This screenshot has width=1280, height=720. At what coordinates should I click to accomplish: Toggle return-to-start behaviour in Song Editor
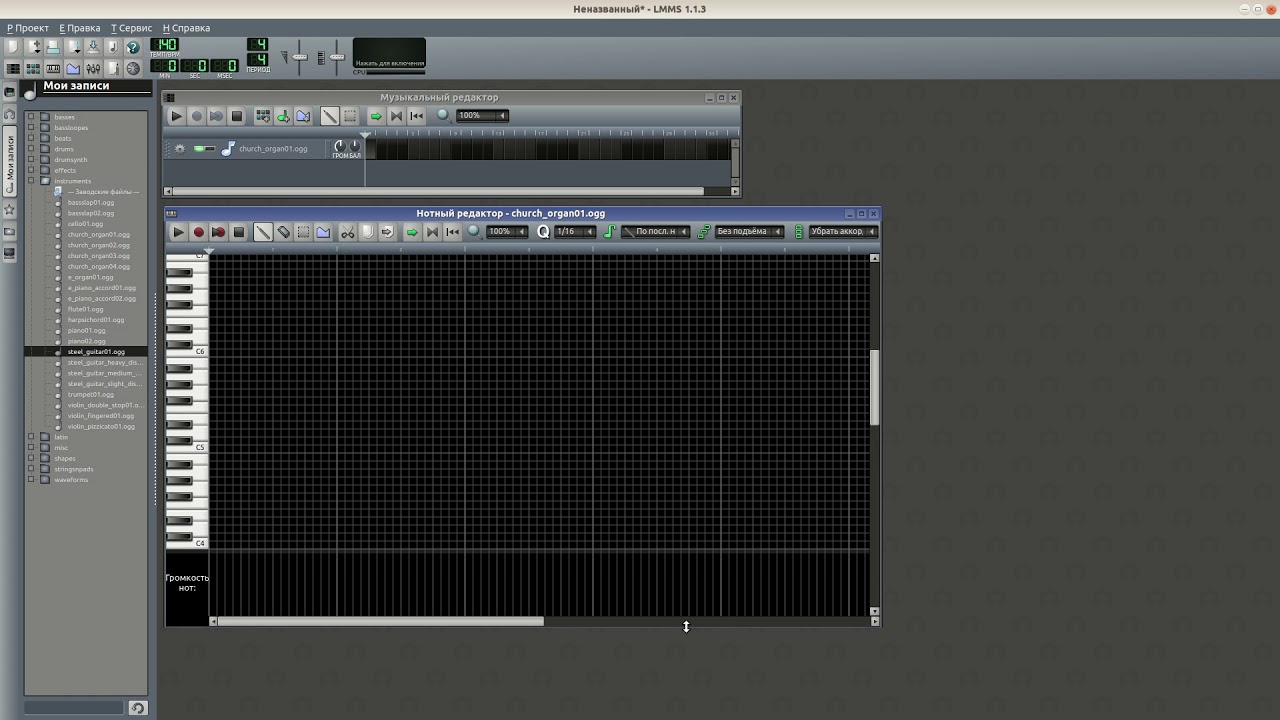tap(416, 116)
